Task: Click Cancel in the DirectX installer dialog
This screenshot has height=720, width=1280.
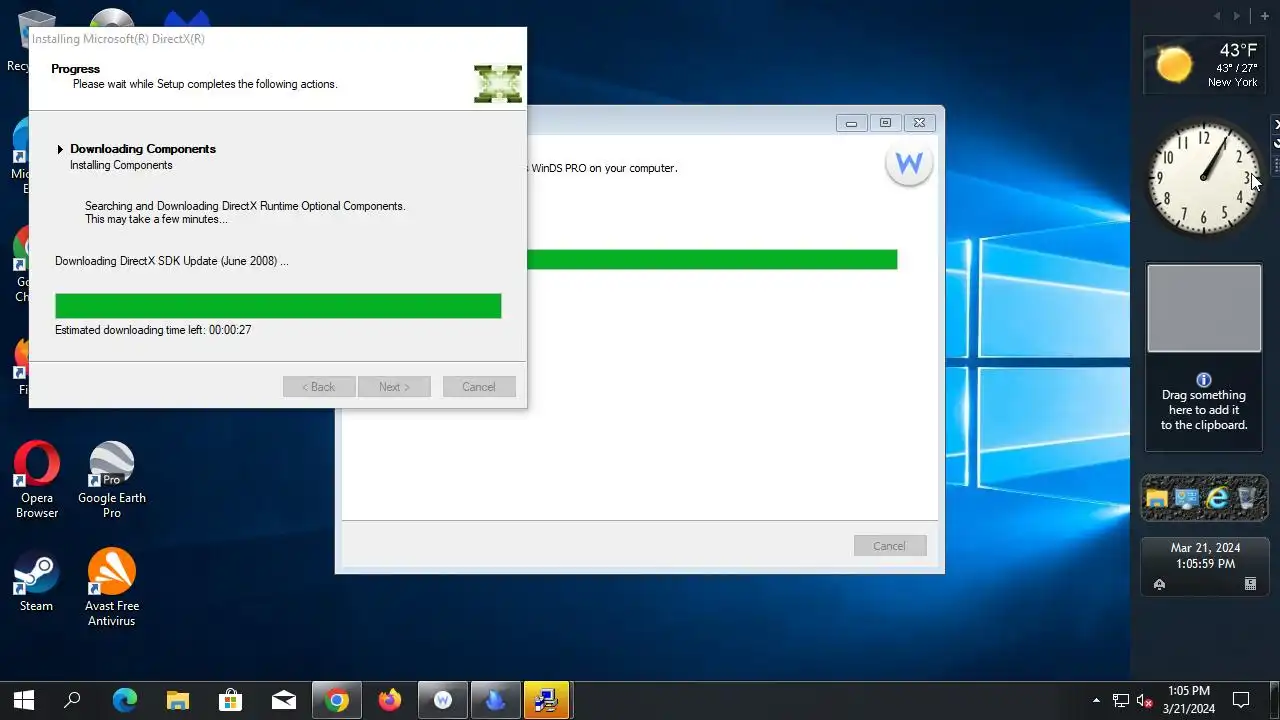Action: tap(478, 387)
